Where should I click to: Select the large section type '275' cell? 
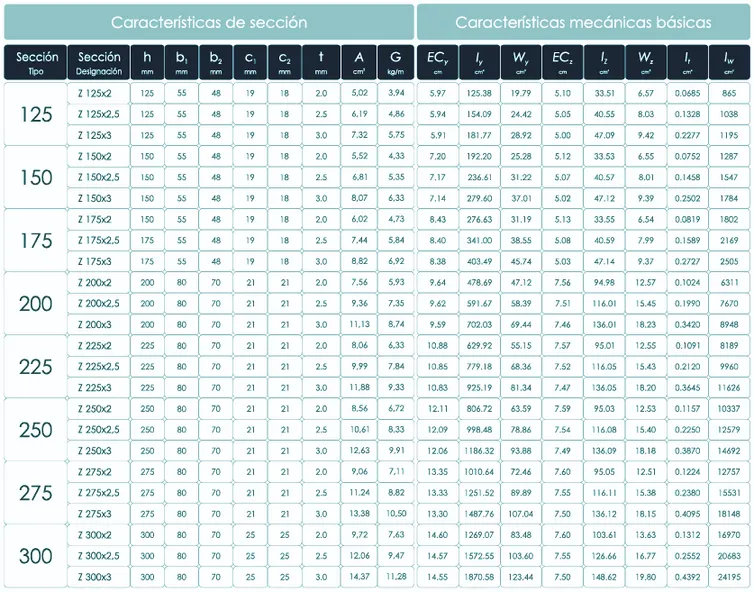click(36, 493)
